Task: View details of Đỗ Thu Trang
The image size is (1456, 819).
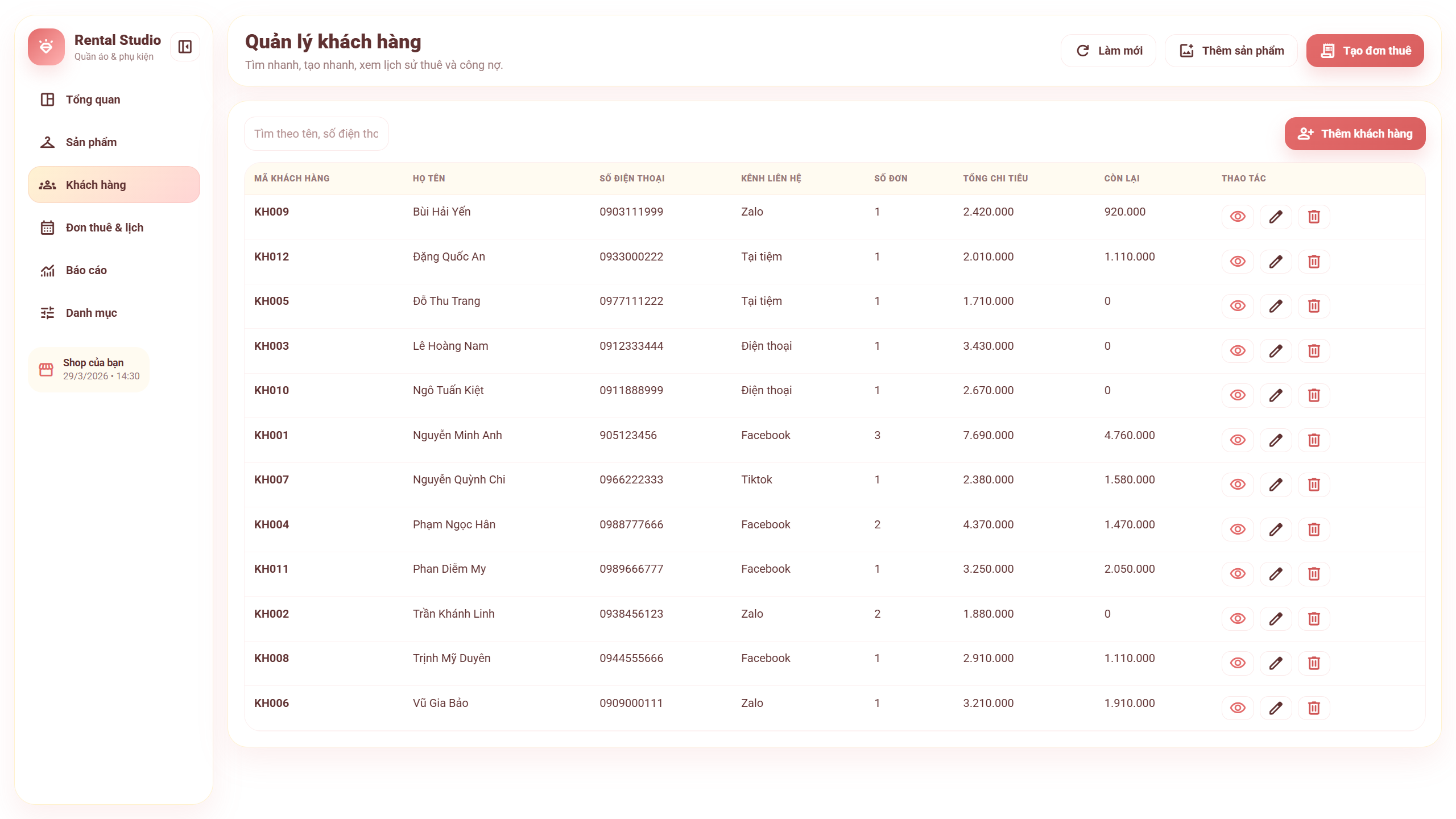Action: (1238, 306)
